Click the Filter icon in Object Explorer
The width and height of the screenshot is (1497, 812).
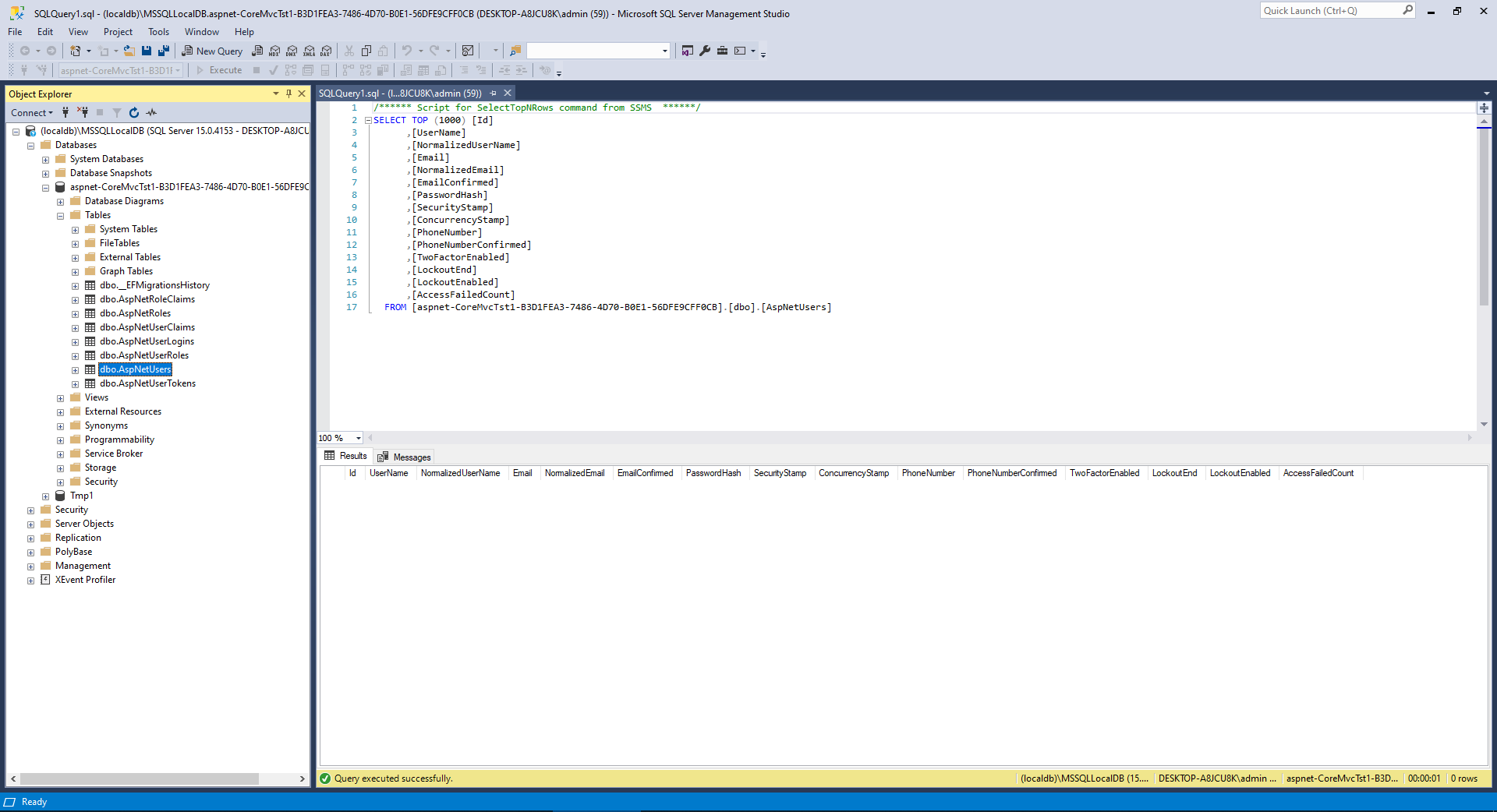point(117,112)
